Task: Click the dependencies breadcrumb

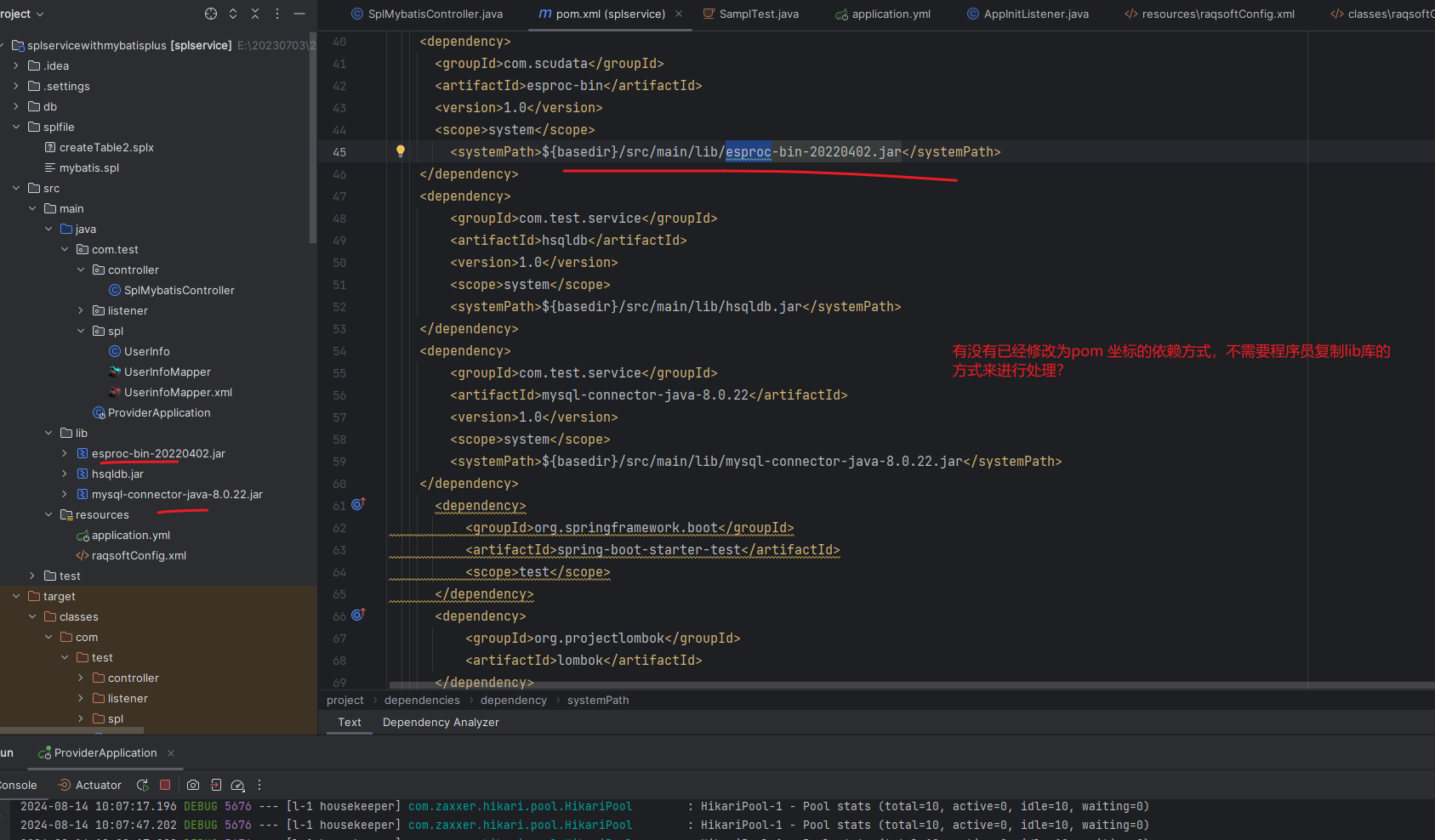Action: (422, 700)
